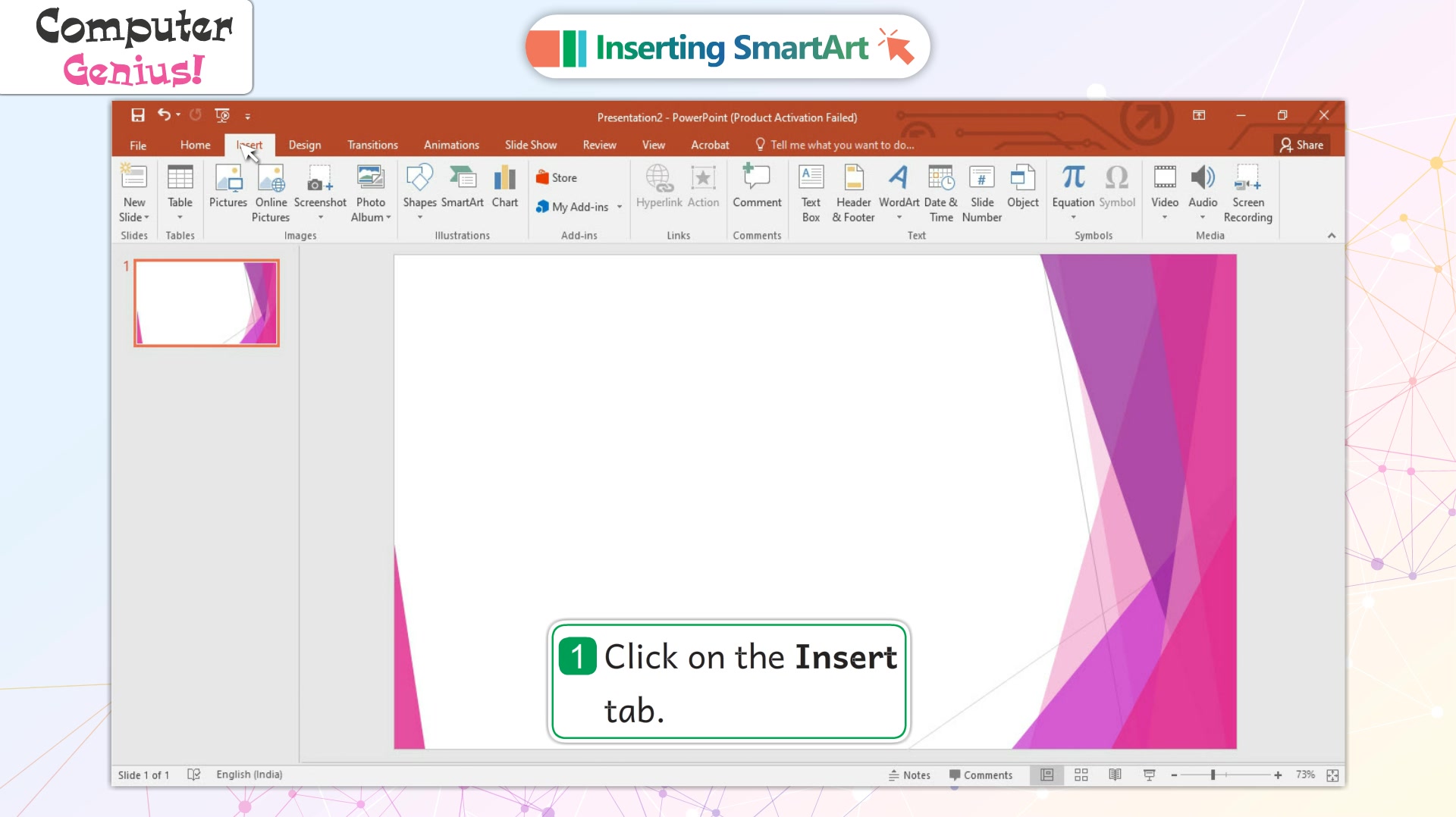Open the View tab
Image resolution: width=1456 pixels, height=817 pixels.
tap(654, 145)
